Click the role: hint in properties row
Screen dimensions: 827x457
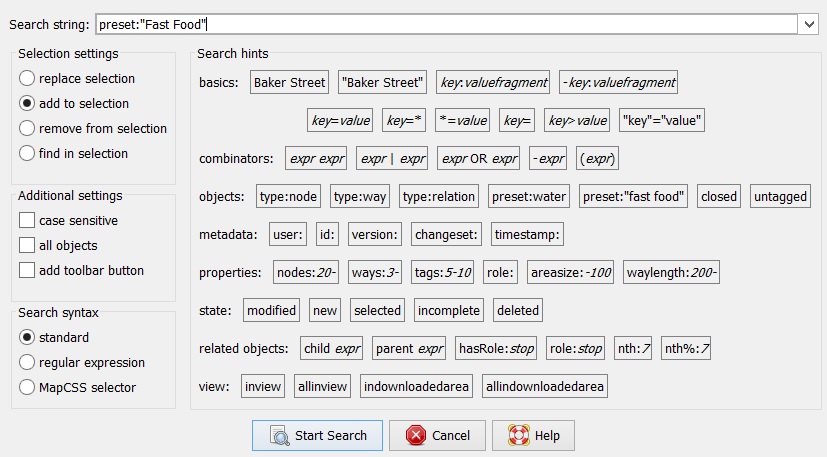click(x=501, y=272)
